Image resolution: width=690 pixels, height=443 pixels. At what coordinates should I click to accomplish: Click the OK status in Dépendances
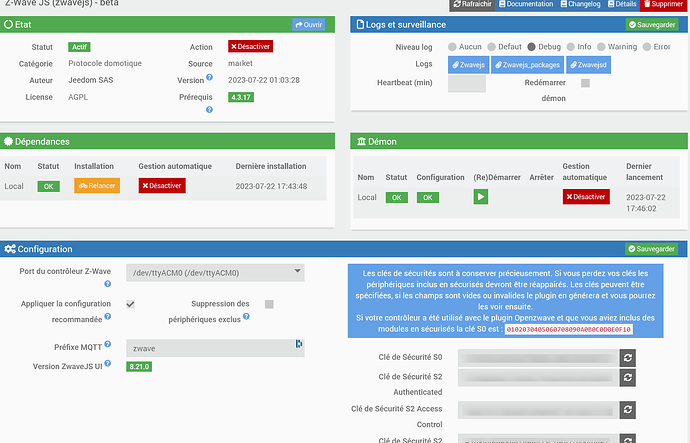pos(48,186)
